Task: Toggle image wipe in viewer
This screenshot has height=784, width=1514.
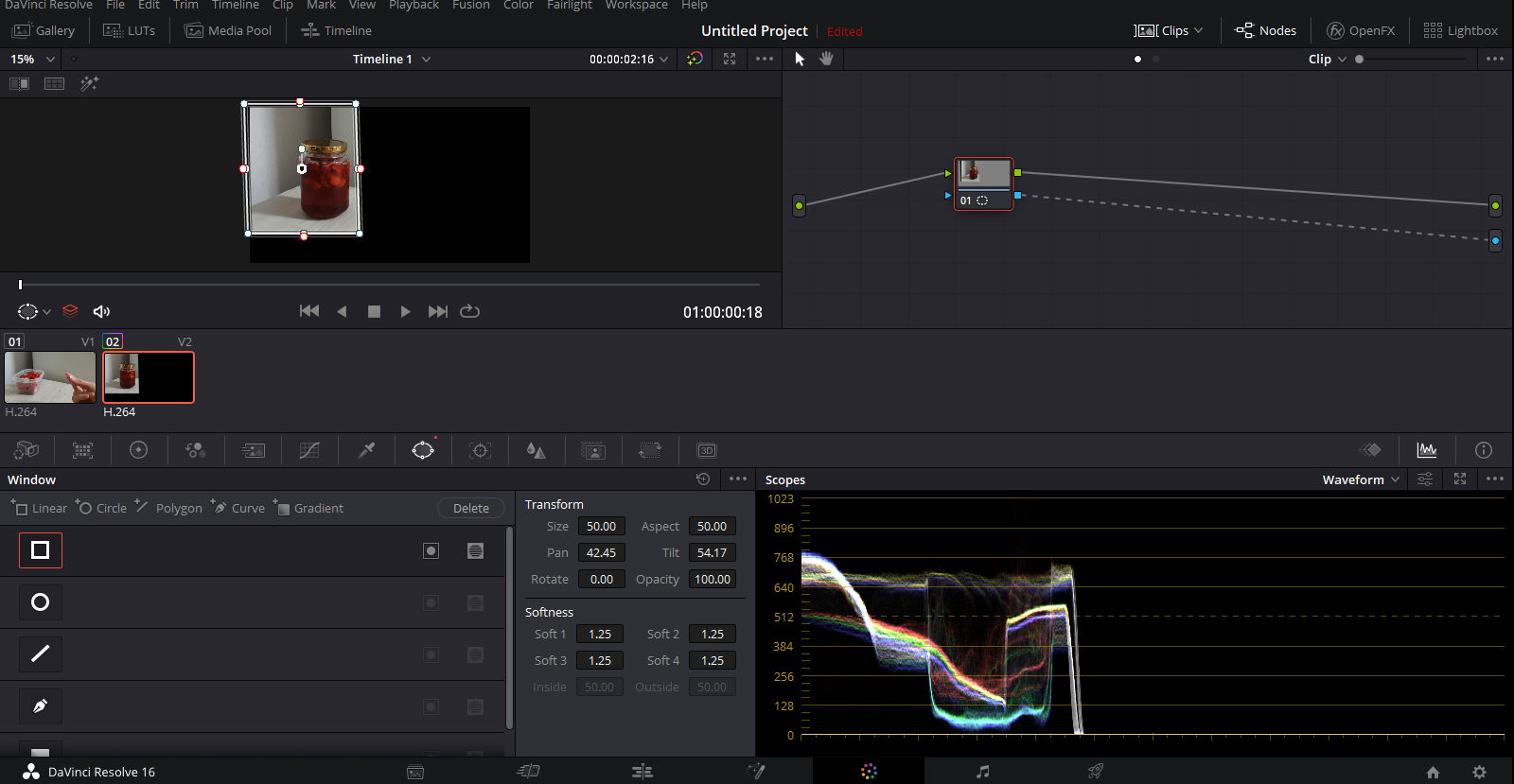Action: click(20, 83)
